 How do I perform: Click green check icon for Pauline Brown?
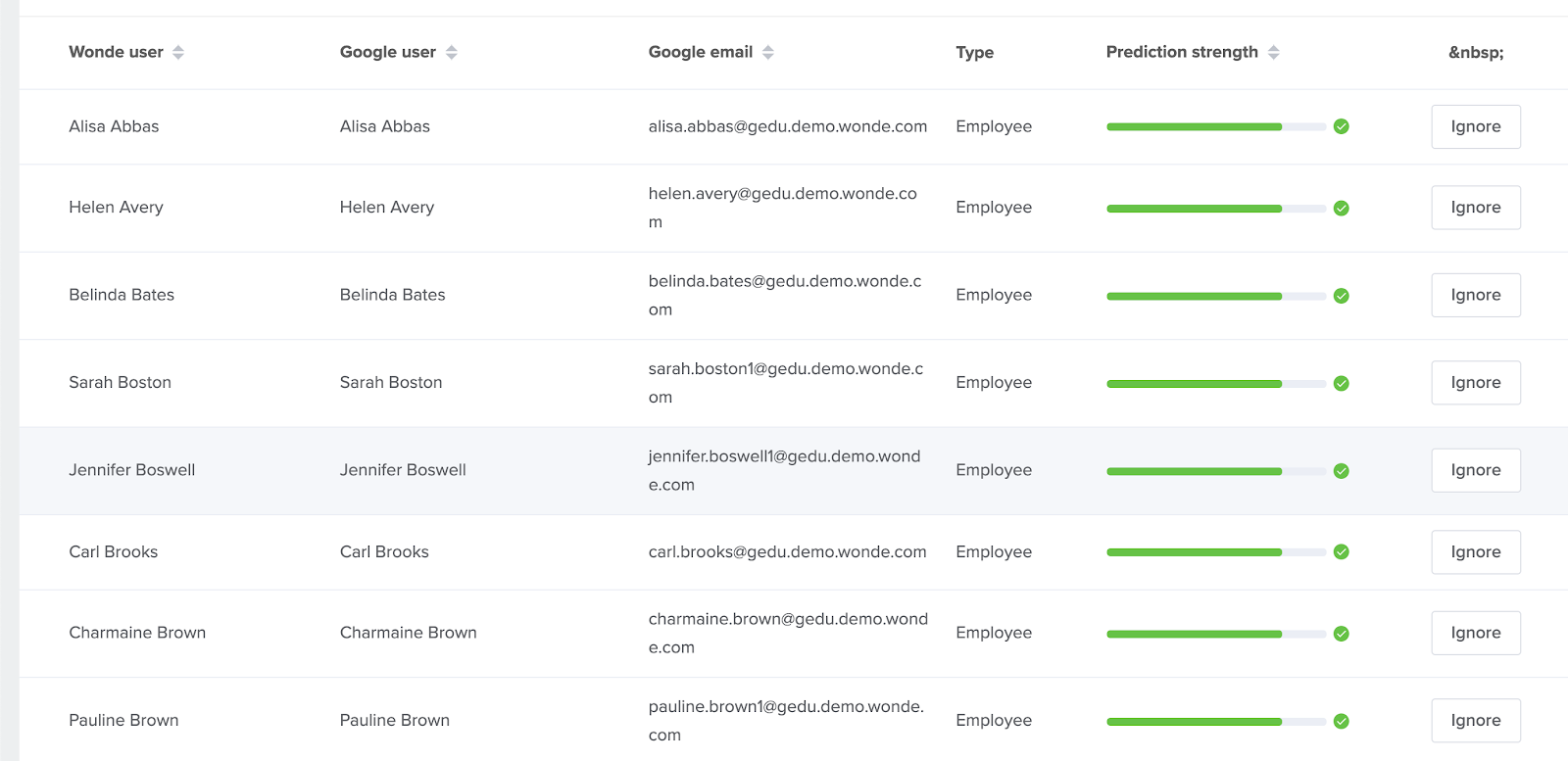[1342, 721]
